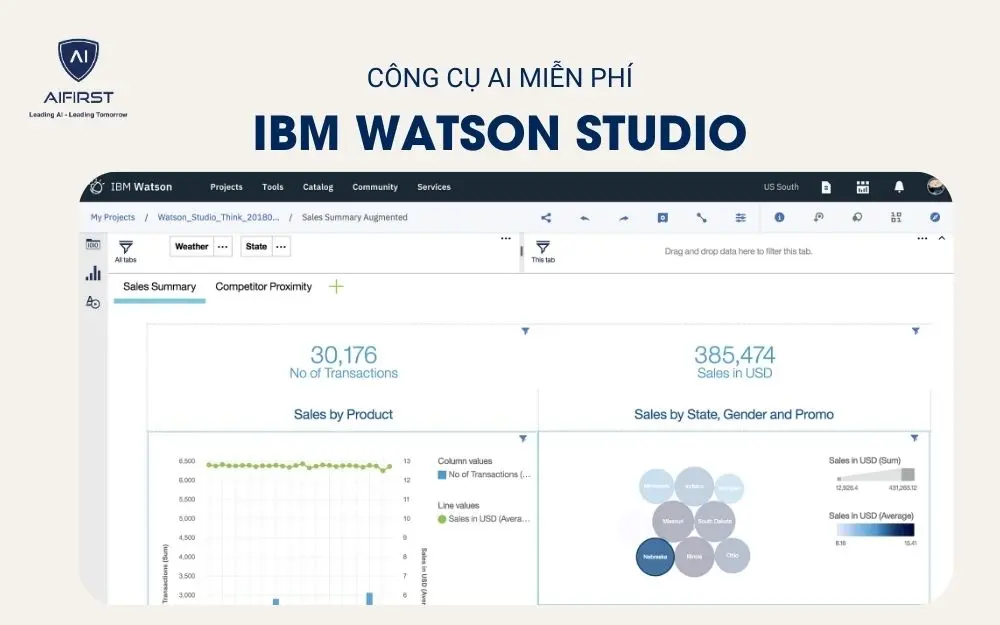The width and height of the screenshot is (1000, 625).
Task: Click the Sales in USD (Average) color gradient
Action: coord(876,530)
